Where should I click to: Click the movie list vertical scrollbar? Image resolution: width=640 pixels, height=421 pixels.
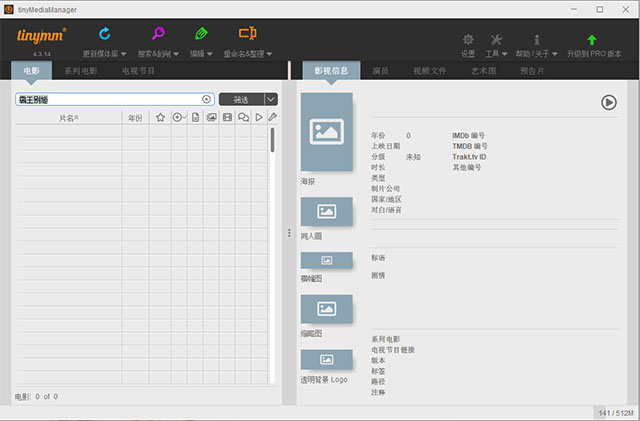272,140
